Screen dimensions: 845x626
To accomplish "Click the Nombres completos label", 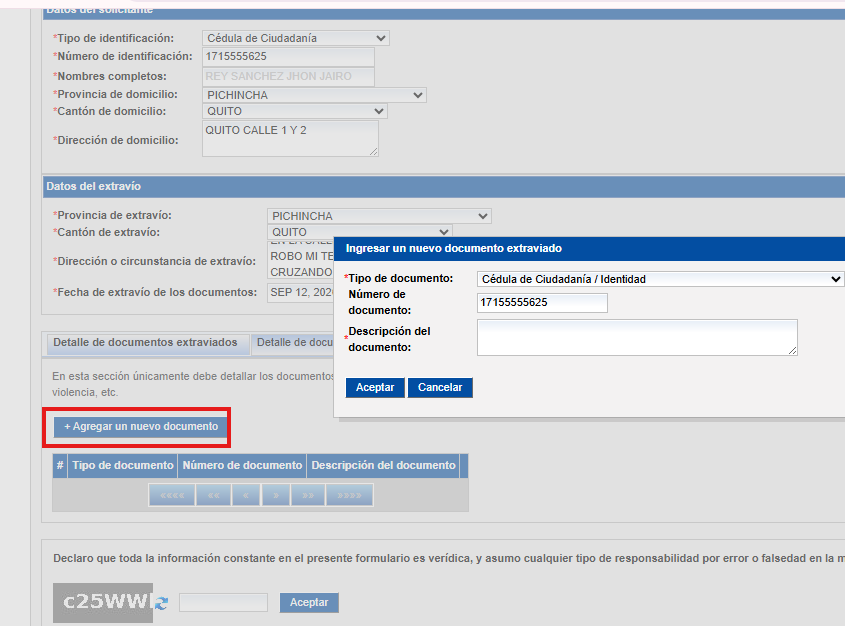I will click(x=110, y=76).
